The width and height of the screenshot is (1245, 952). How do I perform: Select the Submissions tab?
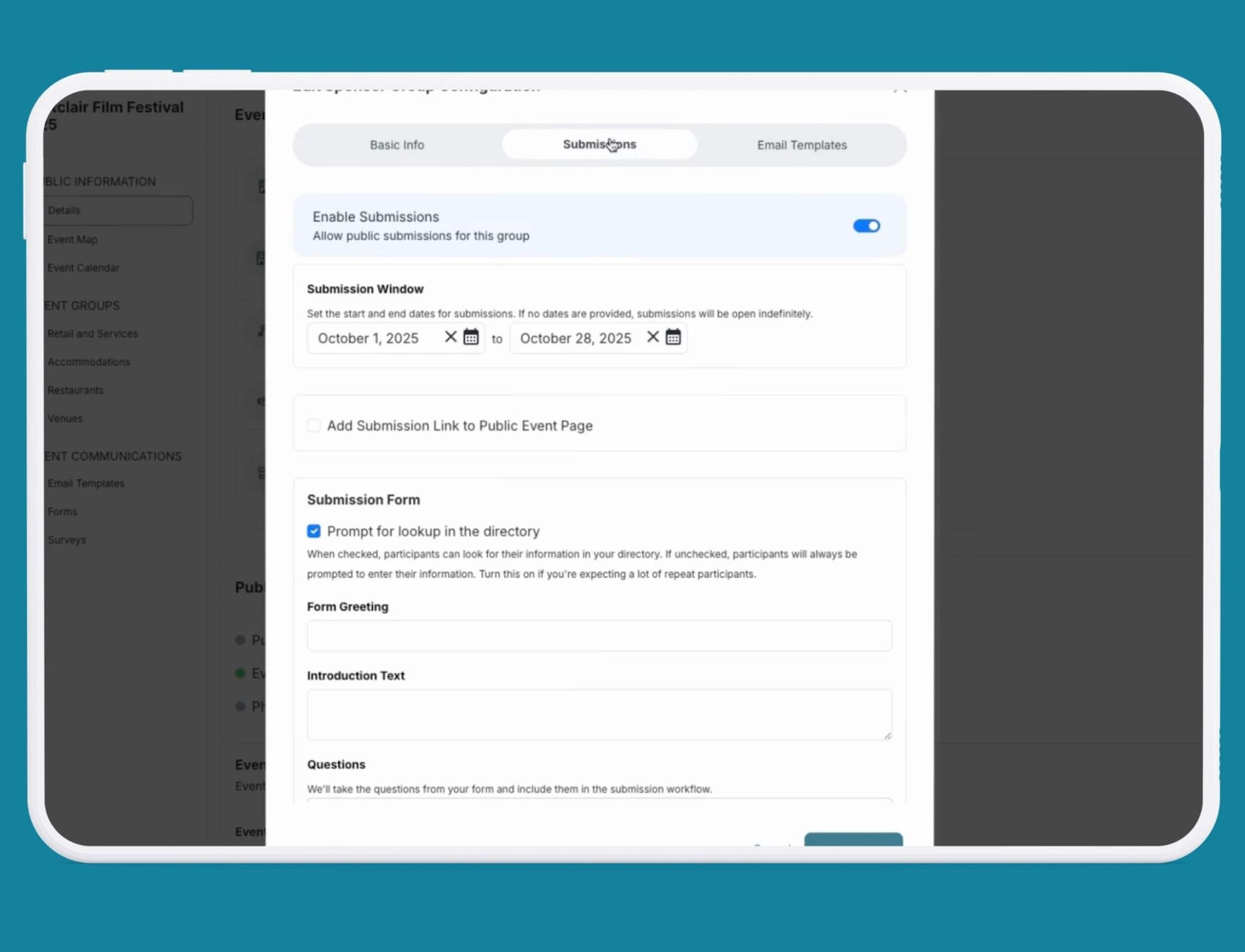(599, 144)
